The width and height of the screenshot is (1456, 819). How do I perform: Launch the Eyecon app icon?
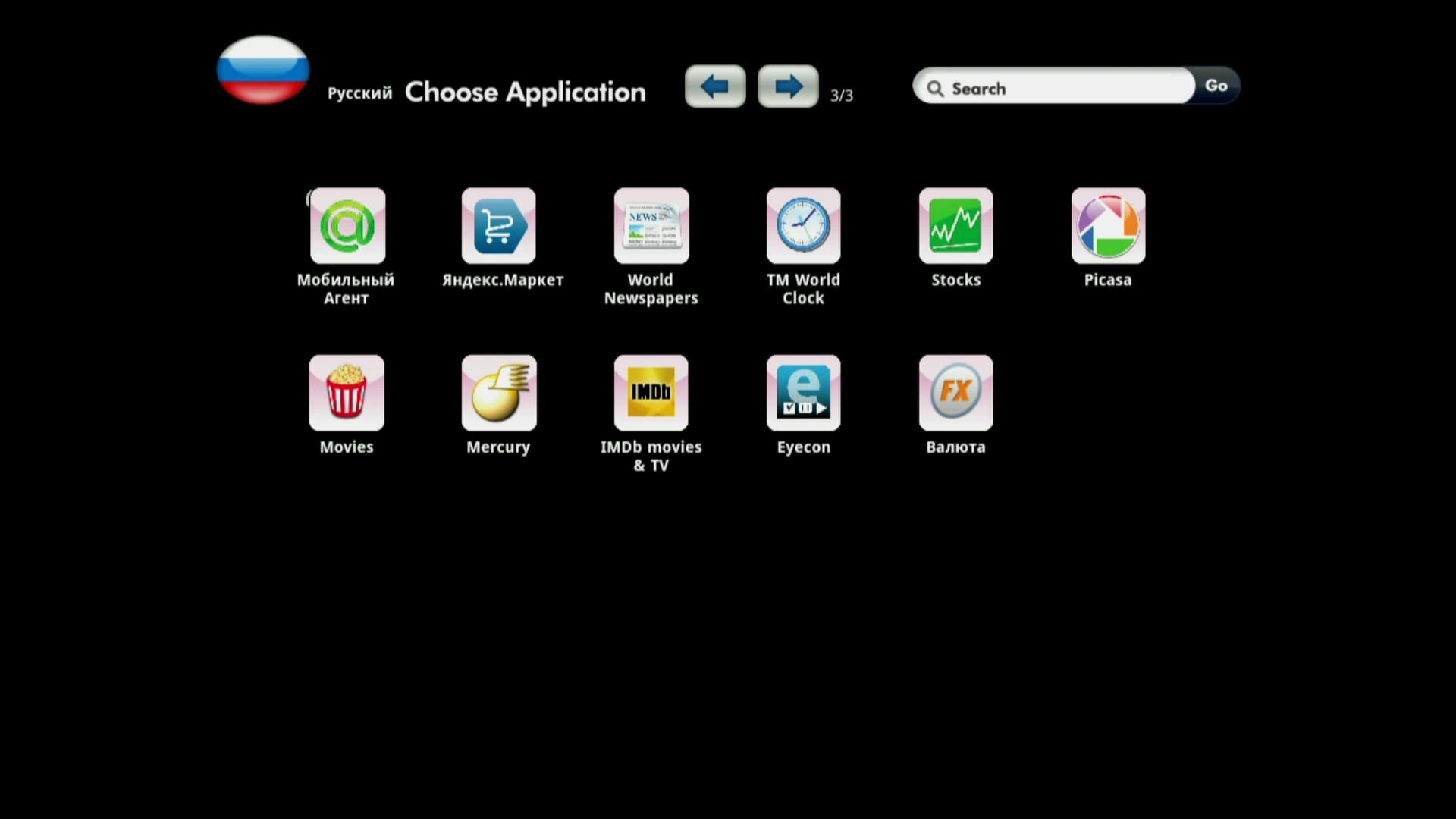point(804,393)
